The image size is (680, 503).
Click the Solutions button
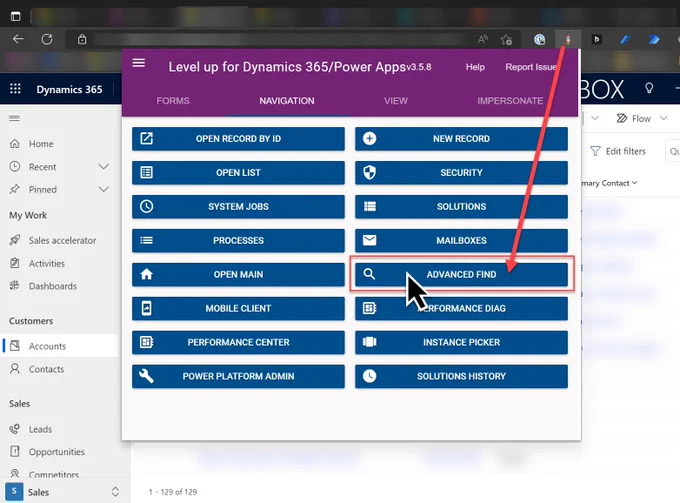(461, 206)
